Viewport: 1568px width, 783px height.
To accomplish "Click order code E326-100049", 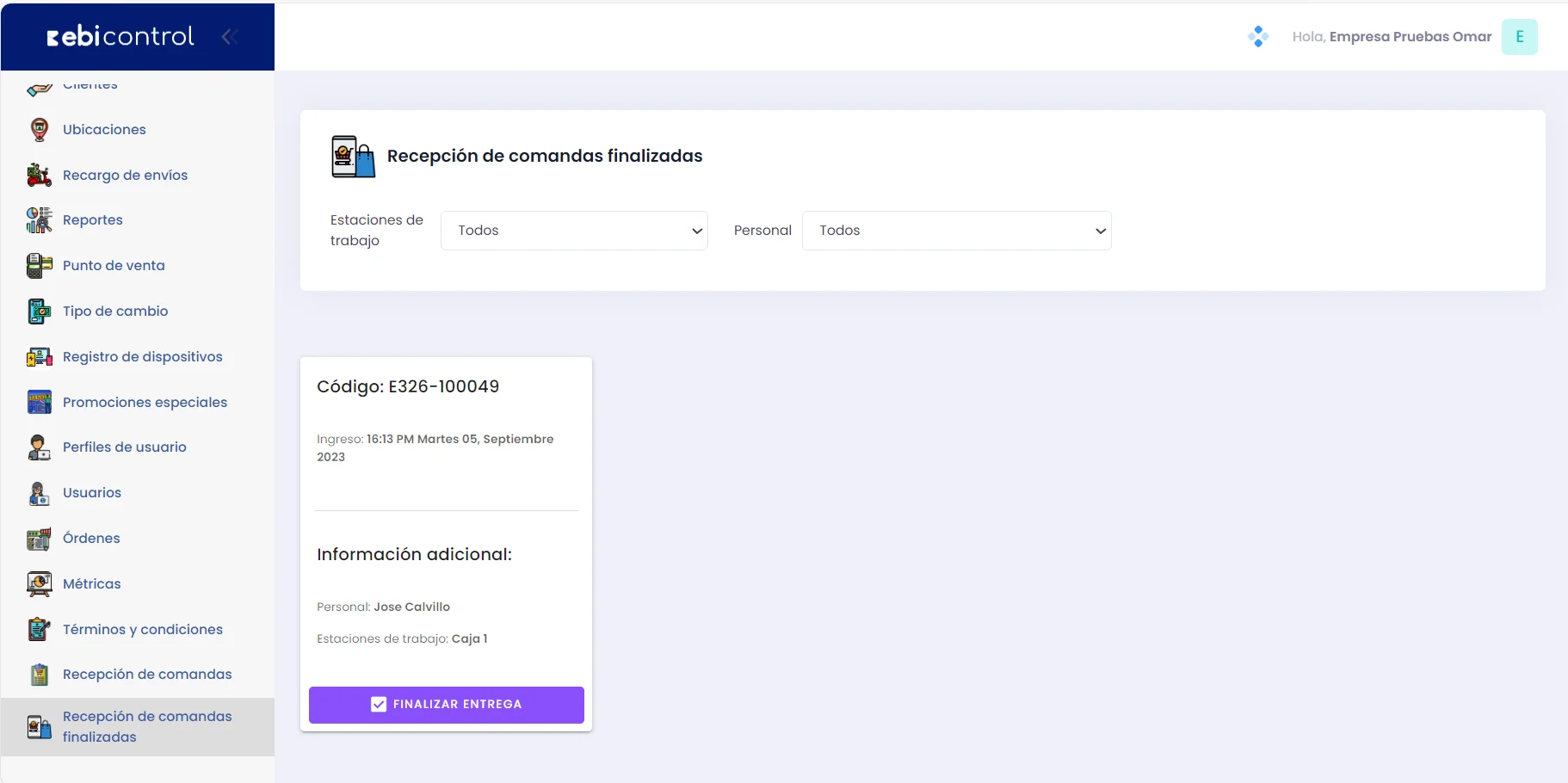I will (444, 387).
